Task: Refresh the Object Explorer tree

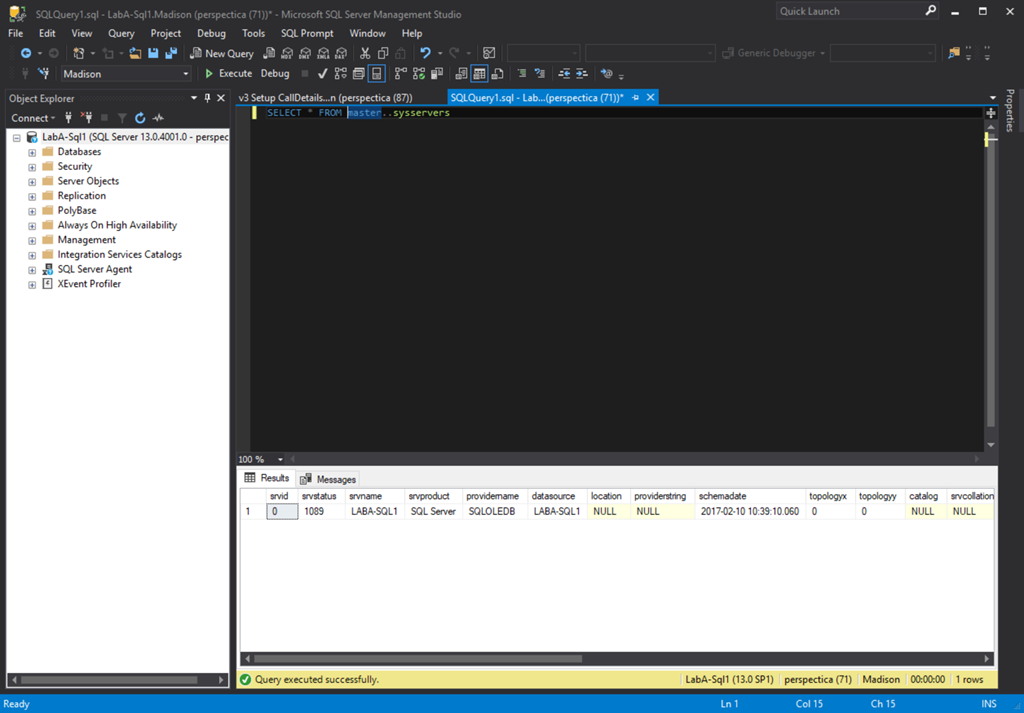Action: click(140, 118)
